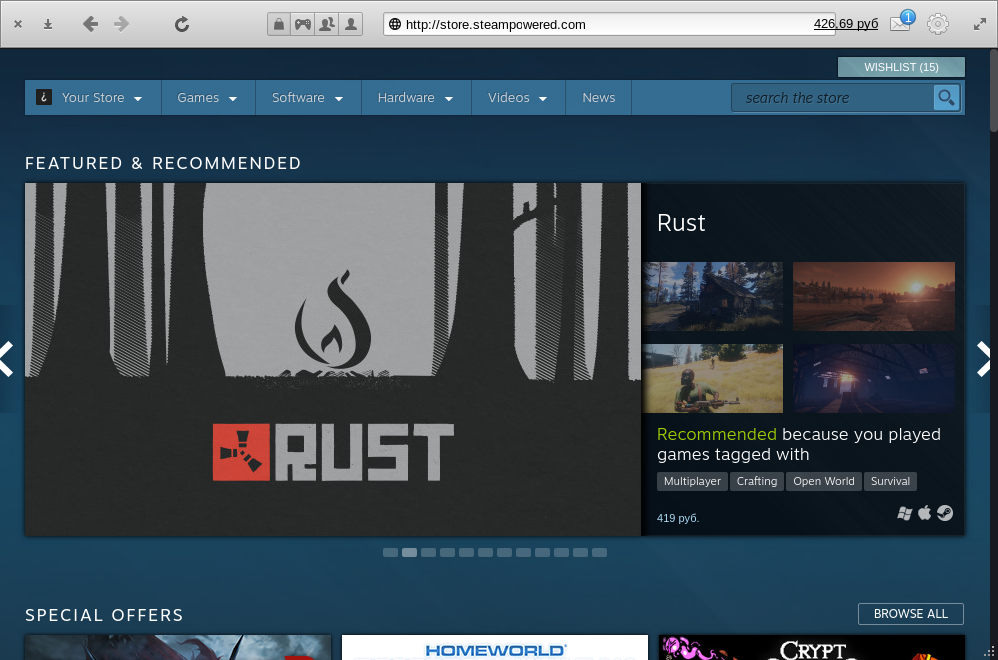998x660 pixels.
Task: Jump to the first carousel page dot
Action: (390, 552)
